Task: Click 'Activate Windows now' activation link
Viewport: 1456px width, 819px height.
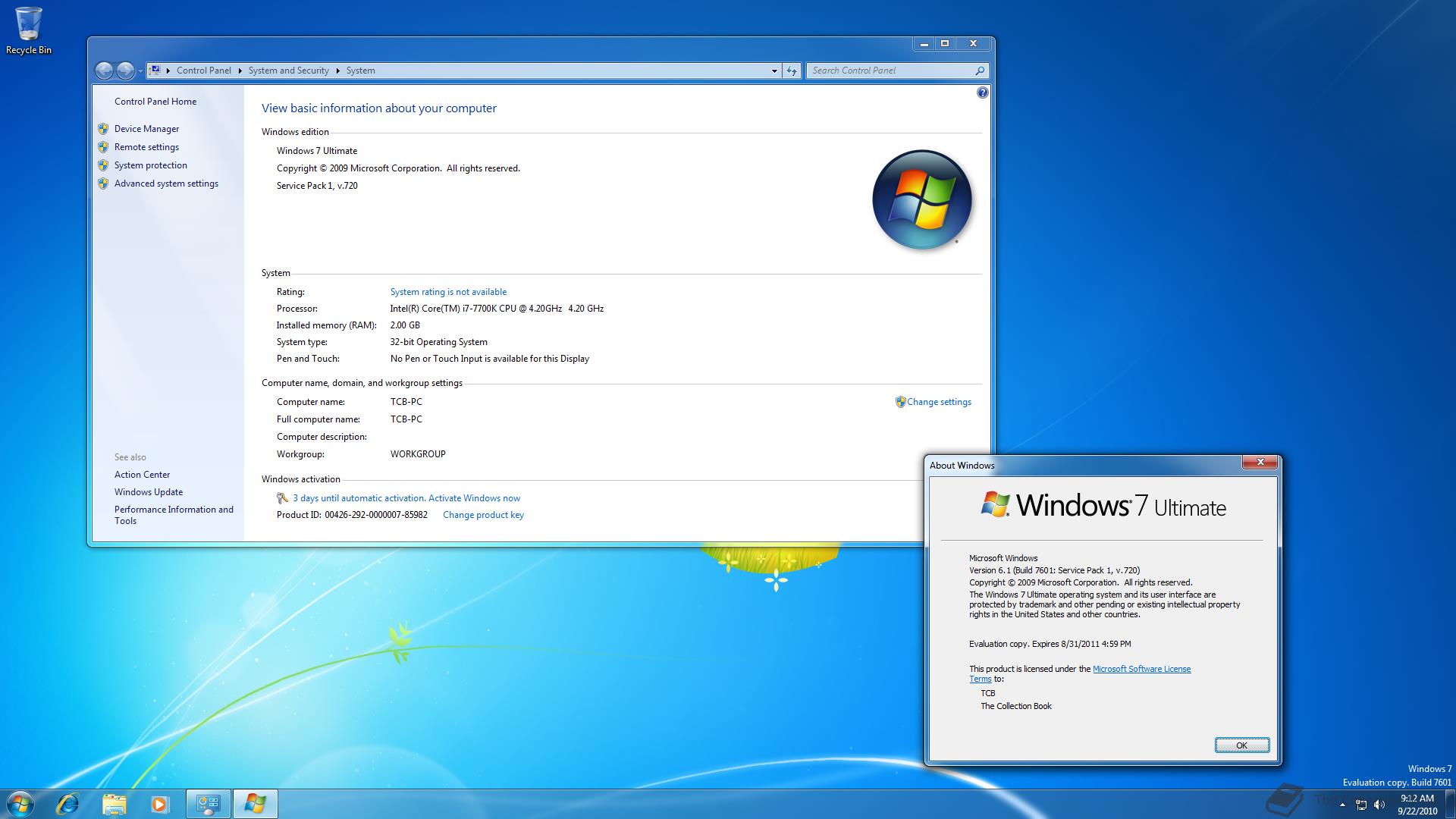Action: pos(474,498)
